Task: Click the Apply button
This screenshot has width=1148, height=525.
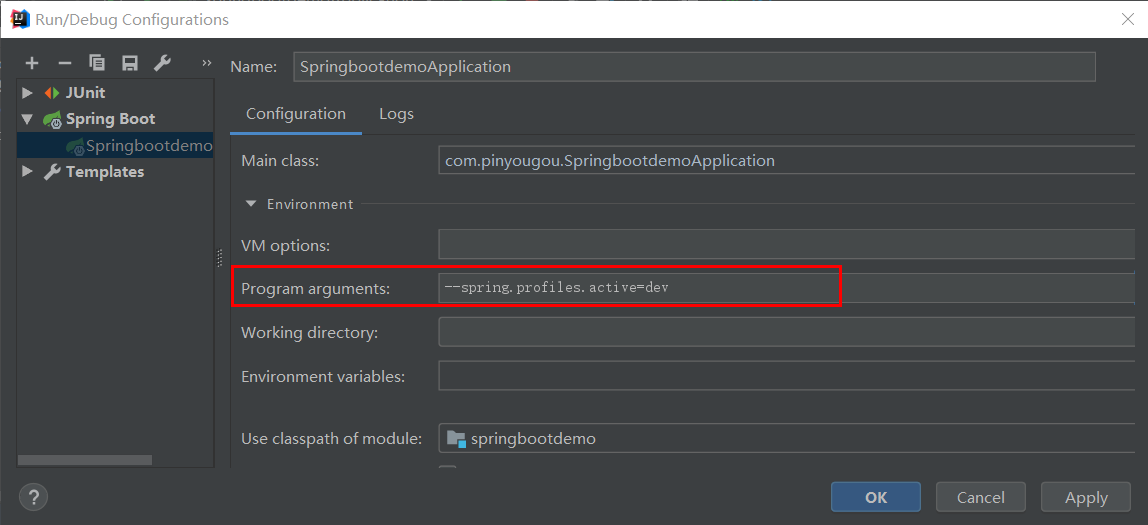Action: (1086, 497)
